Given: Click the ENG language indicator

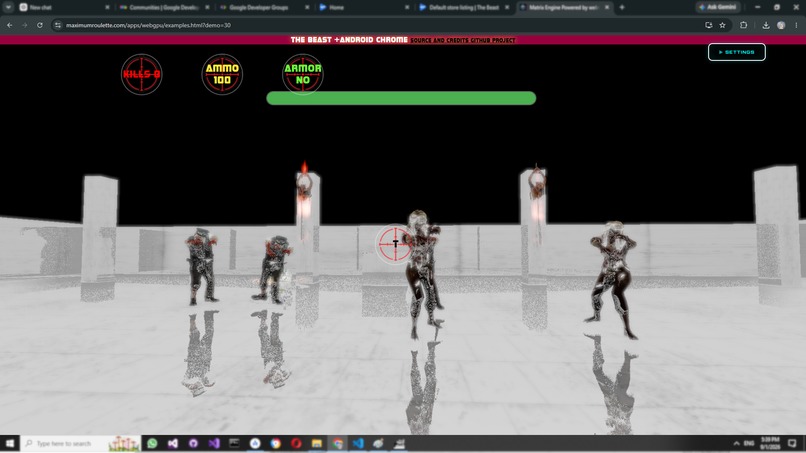Looking at the screenshot, I should point(749,443).
